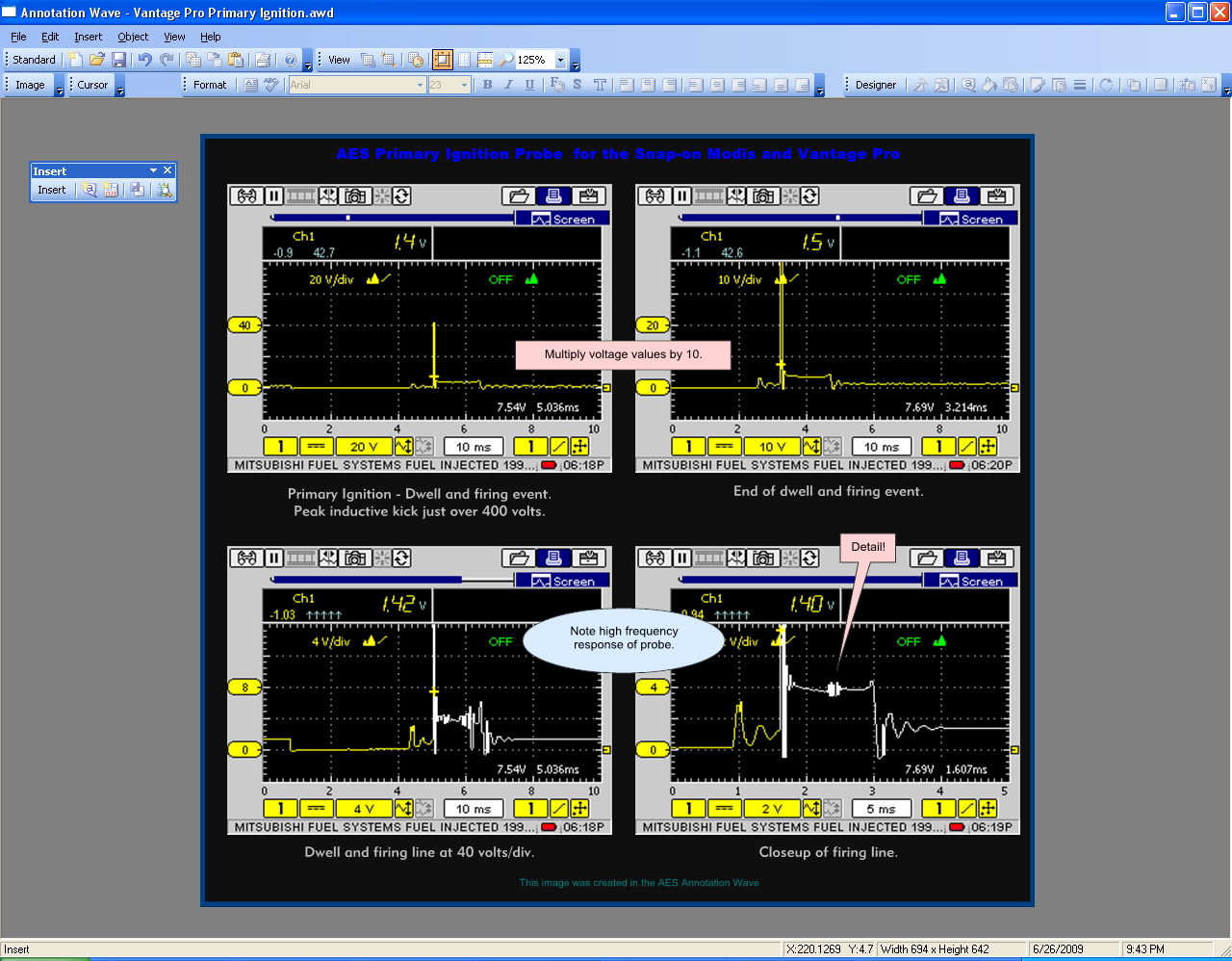Open help with the question mark icon
The image size is (1232, 961).
(291, 60)
